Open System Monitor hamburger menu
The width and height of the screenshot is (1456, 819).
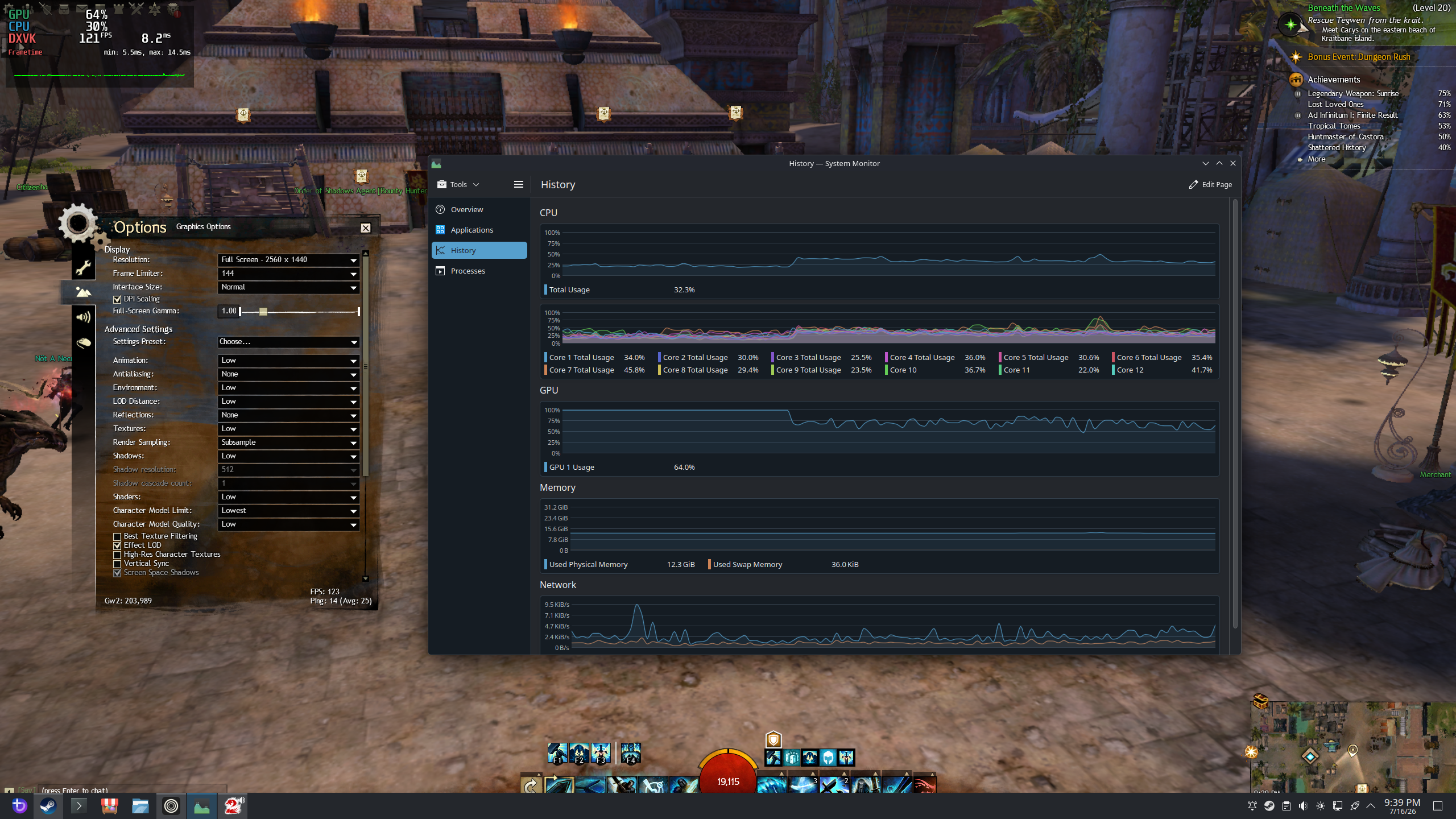coord(518,184)
